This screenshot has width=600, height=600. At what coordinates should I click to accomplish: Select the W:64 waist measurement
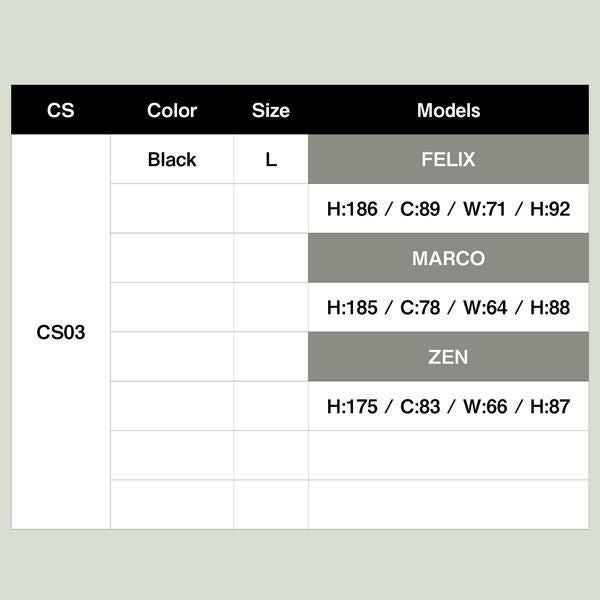pos(483,308)
